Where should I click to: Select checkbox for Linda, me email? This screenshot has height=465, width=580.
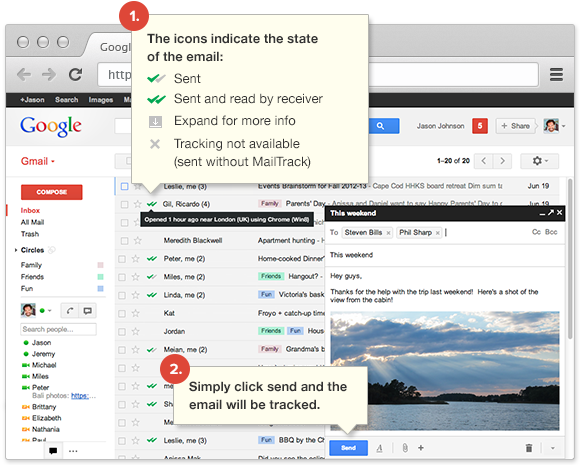tap(122, 295)
